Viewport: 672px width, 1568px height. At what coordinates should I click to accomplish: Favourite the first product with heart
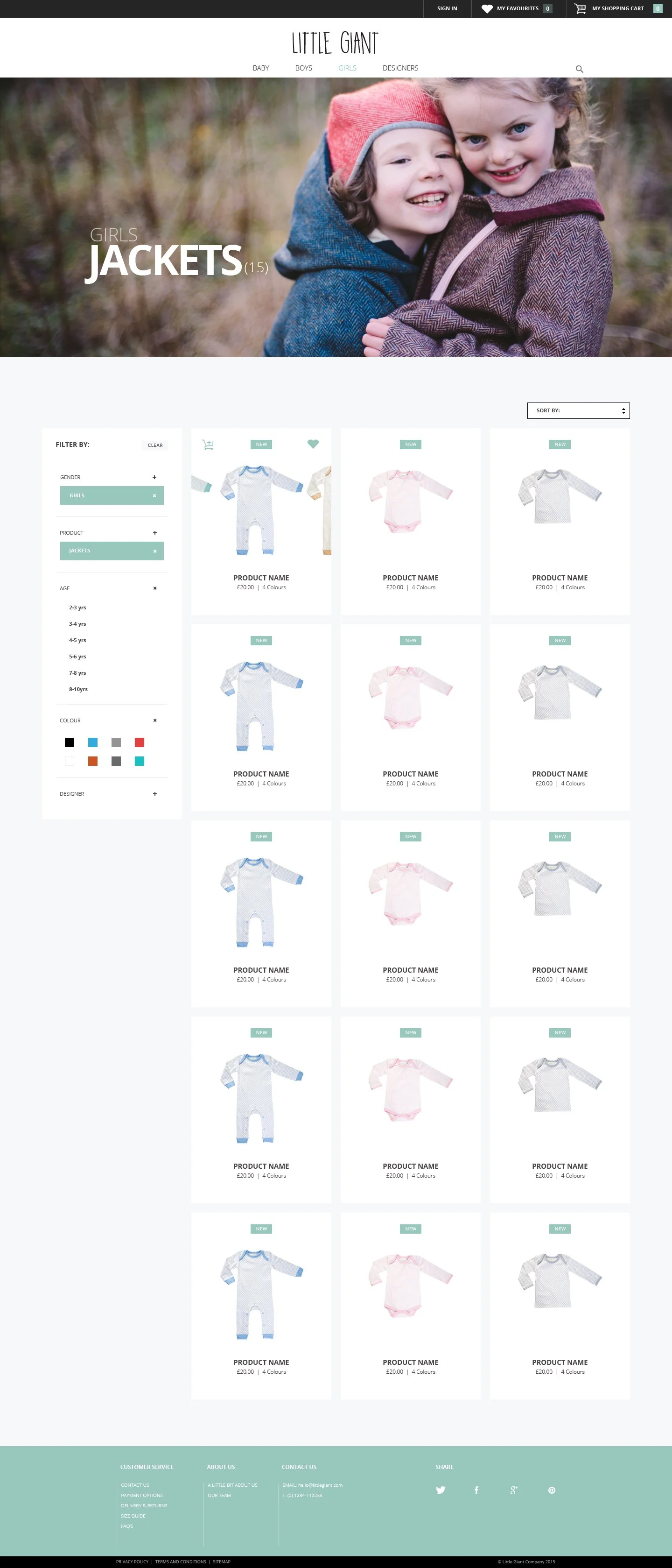[x=313, y=444]
